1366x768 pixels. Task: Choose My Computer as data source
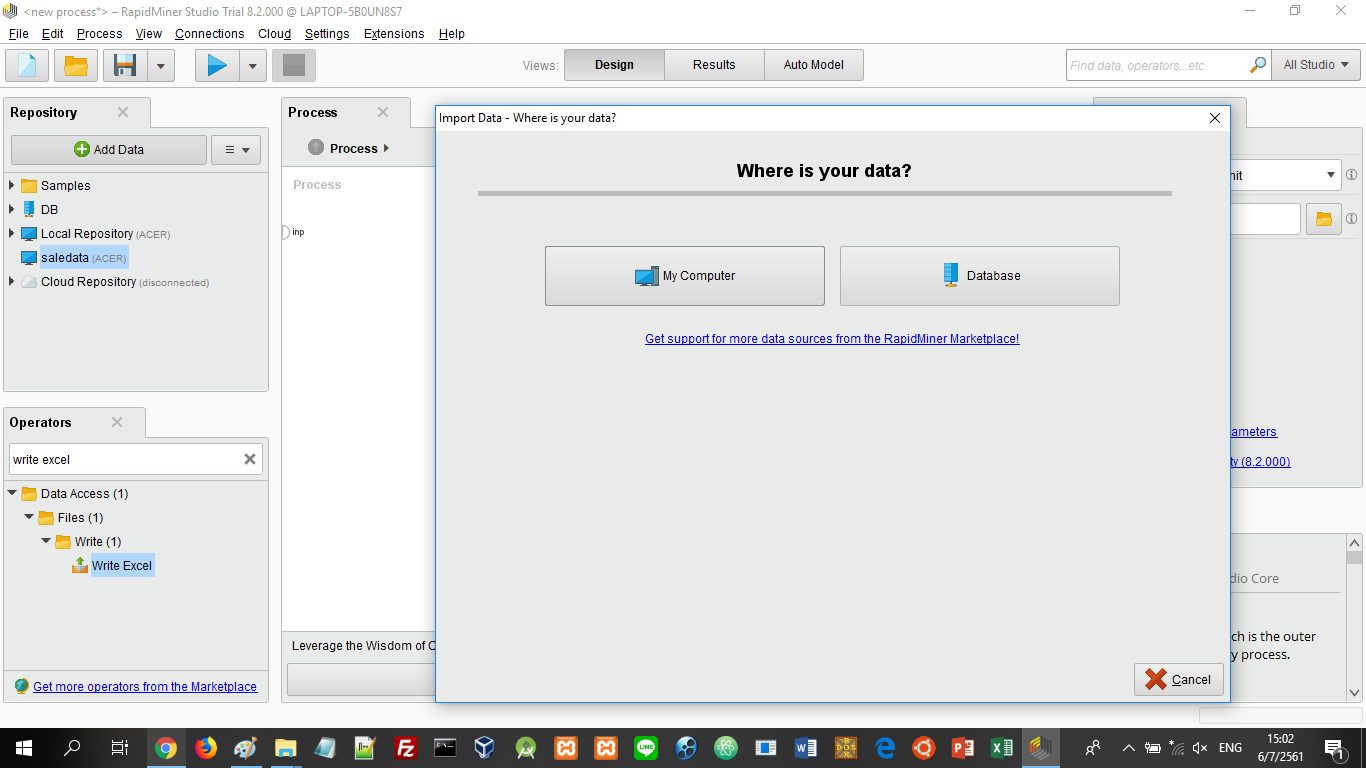[x=685, y=276]
